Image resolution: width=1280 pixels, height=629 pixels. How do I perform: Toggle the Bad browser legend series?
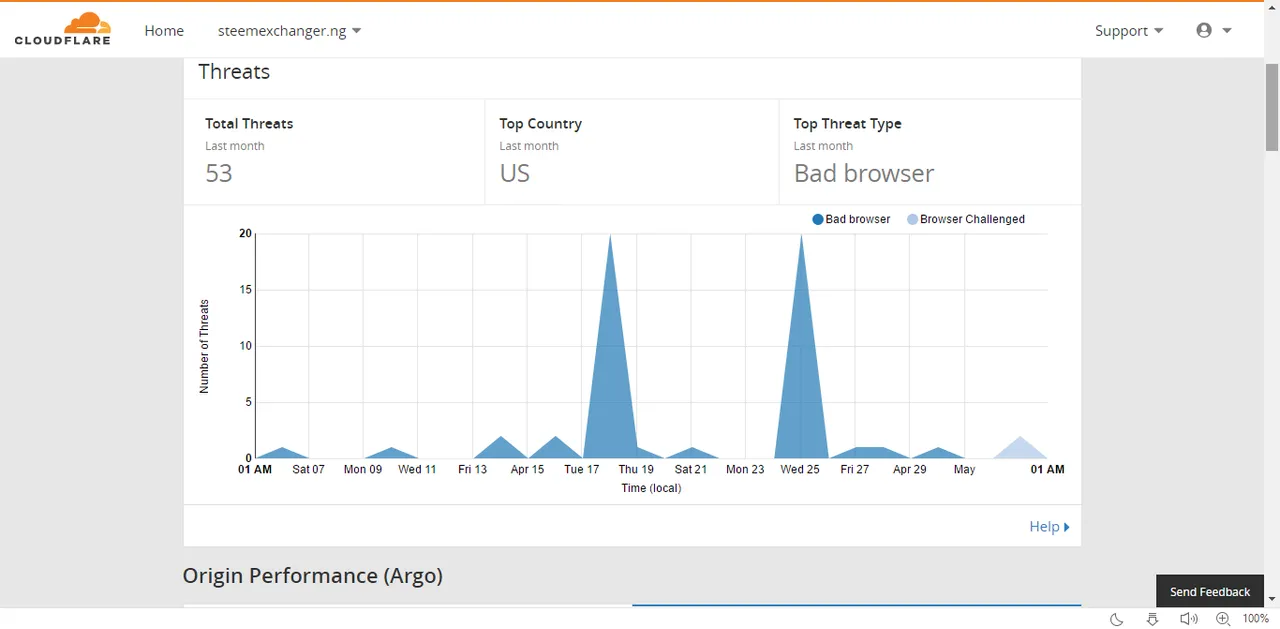[x=851, y=219]
